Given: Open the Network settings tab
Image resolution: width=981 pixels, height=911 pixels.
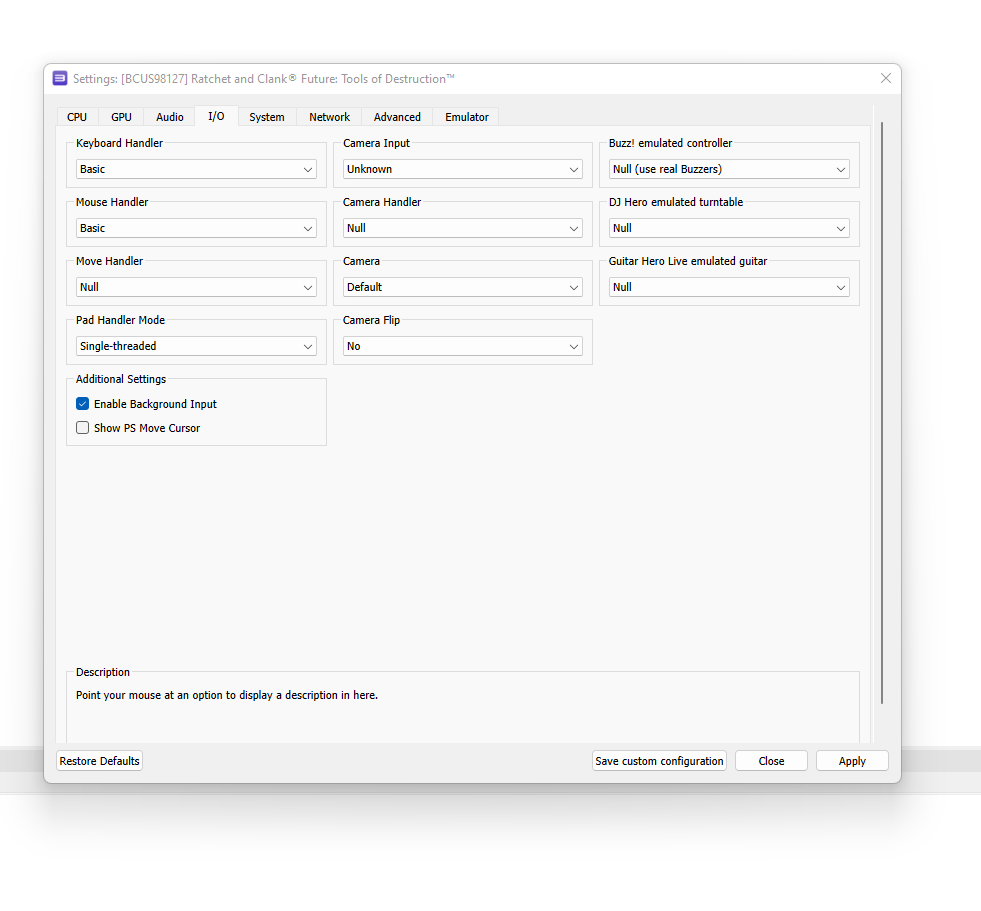Looking at the screenshot, I should tap(329, 116).
